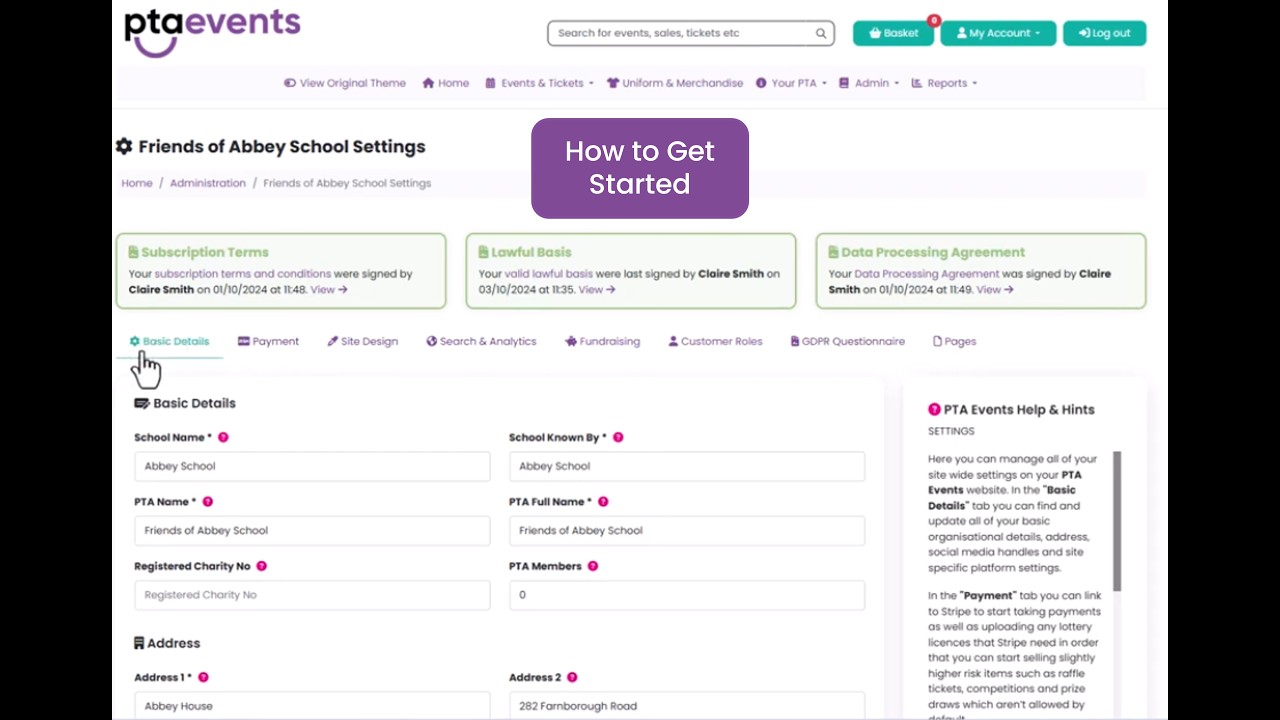Click help icon next to Address 1
1280x720 pixels.
pos(204,677)
